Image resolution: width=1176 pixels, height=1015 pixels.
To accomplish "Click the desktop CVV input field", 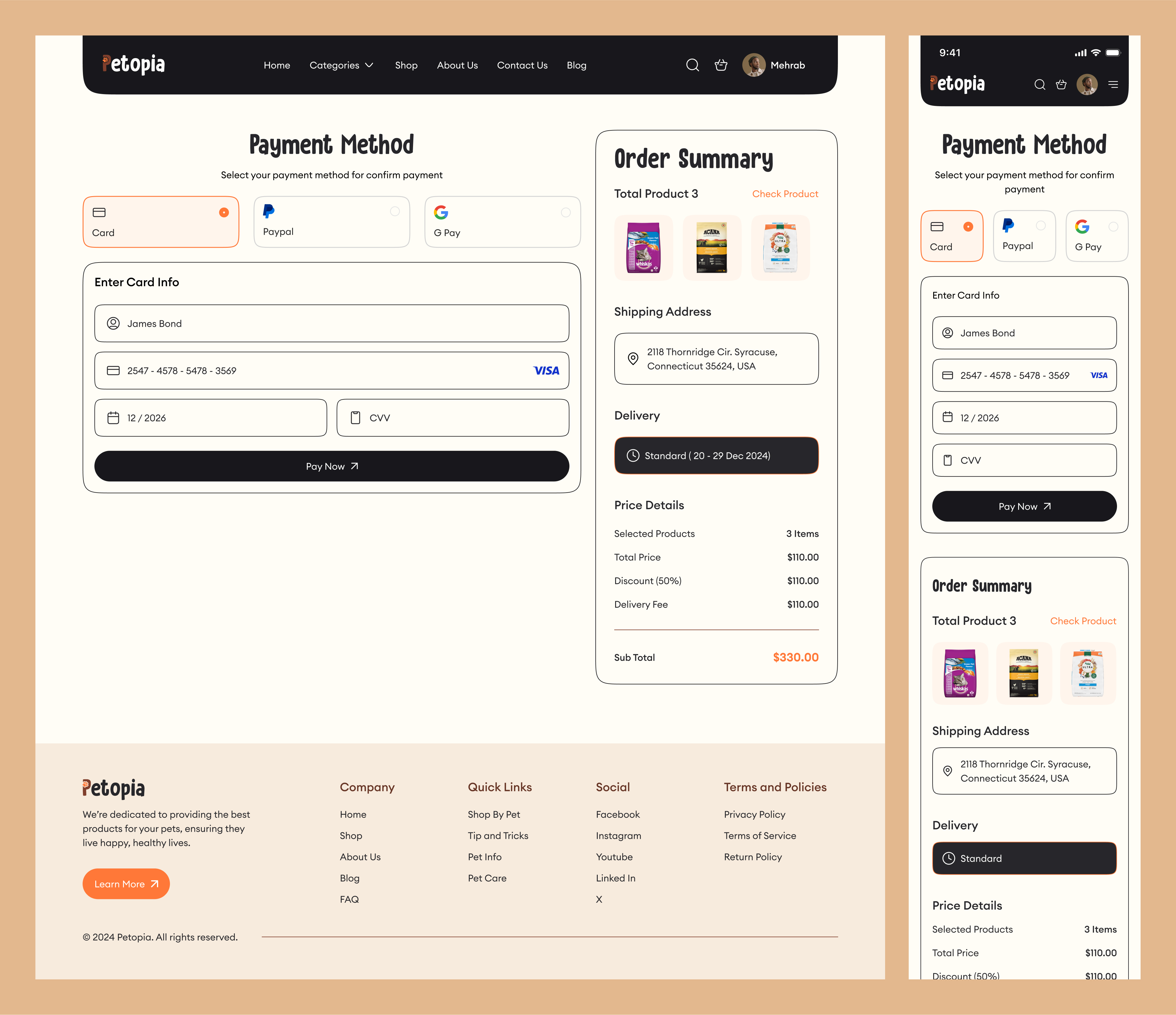I will click(452, 418).
